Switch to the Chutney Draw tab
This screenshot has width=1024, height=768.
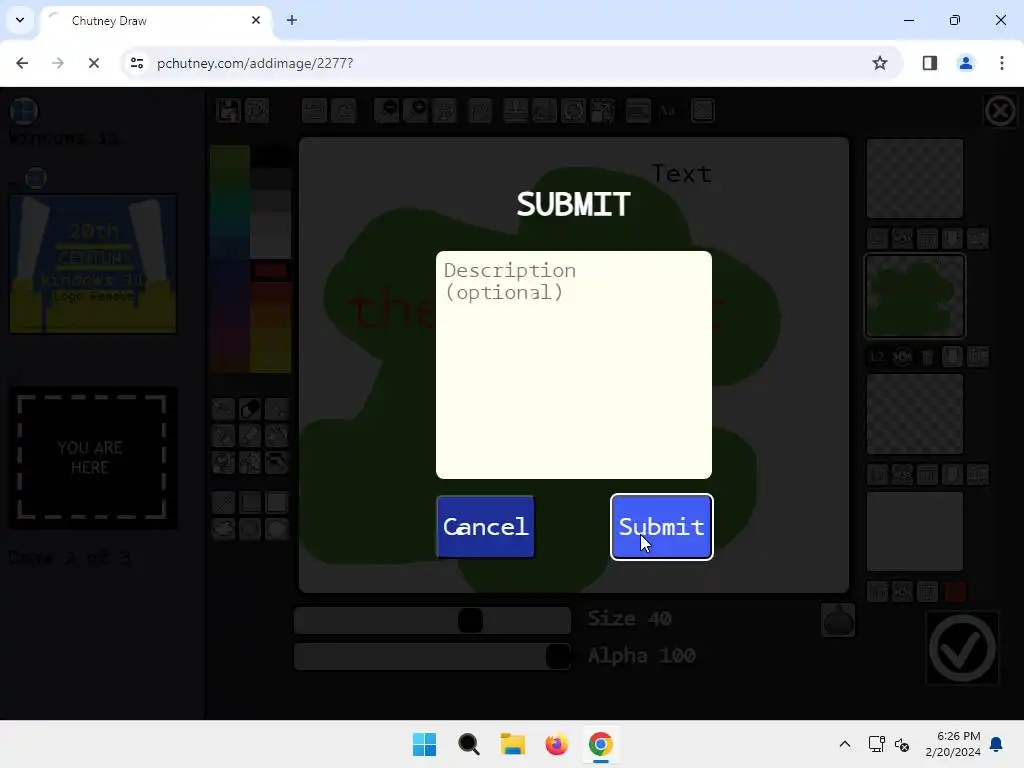[x=155, y=20]
